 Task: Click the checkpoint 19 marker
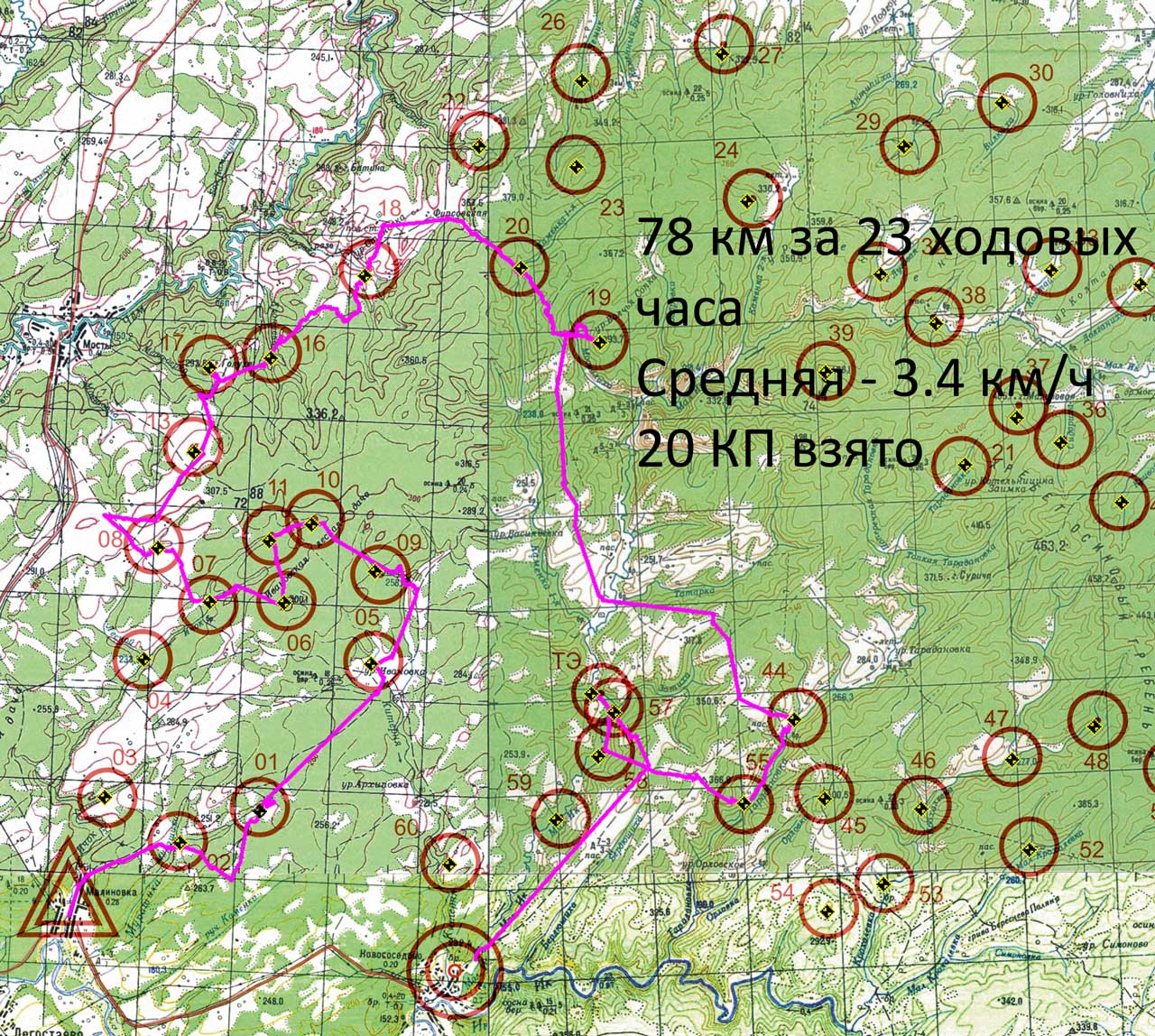[x=599, y=340]
